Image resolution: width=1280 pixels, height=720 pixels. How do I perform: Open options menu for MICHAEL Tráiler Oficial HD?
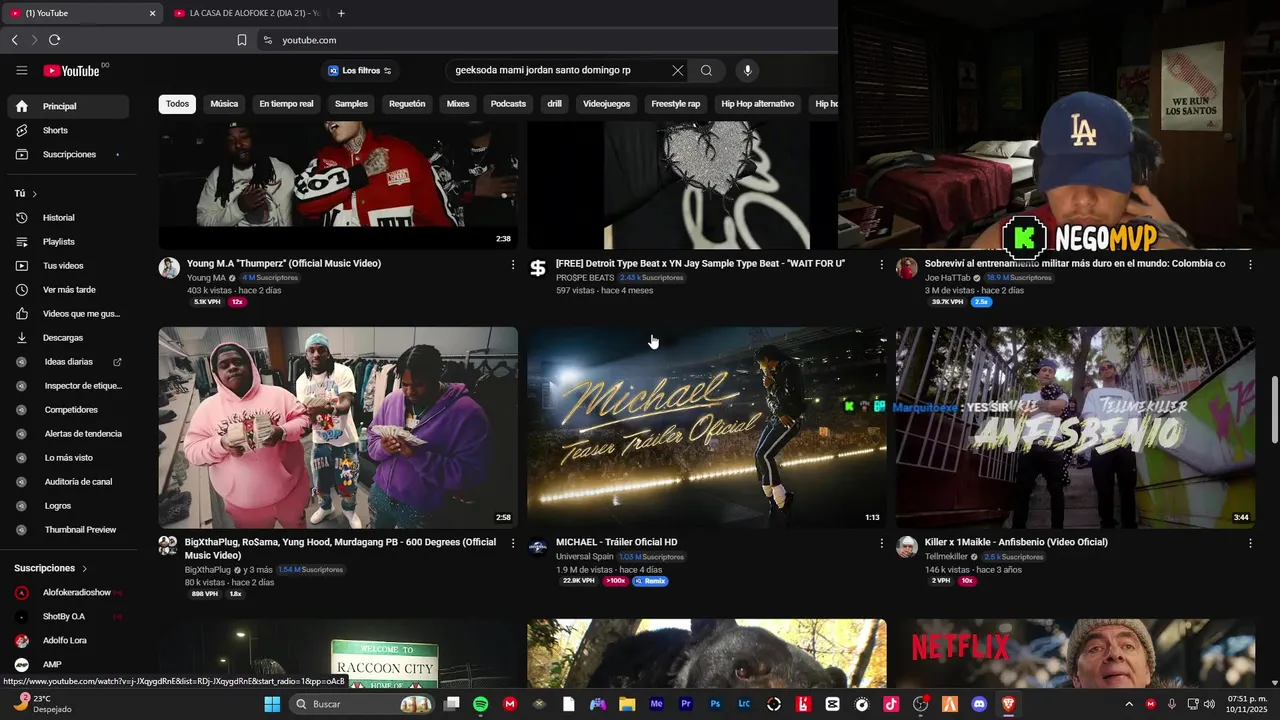point(881,543)
